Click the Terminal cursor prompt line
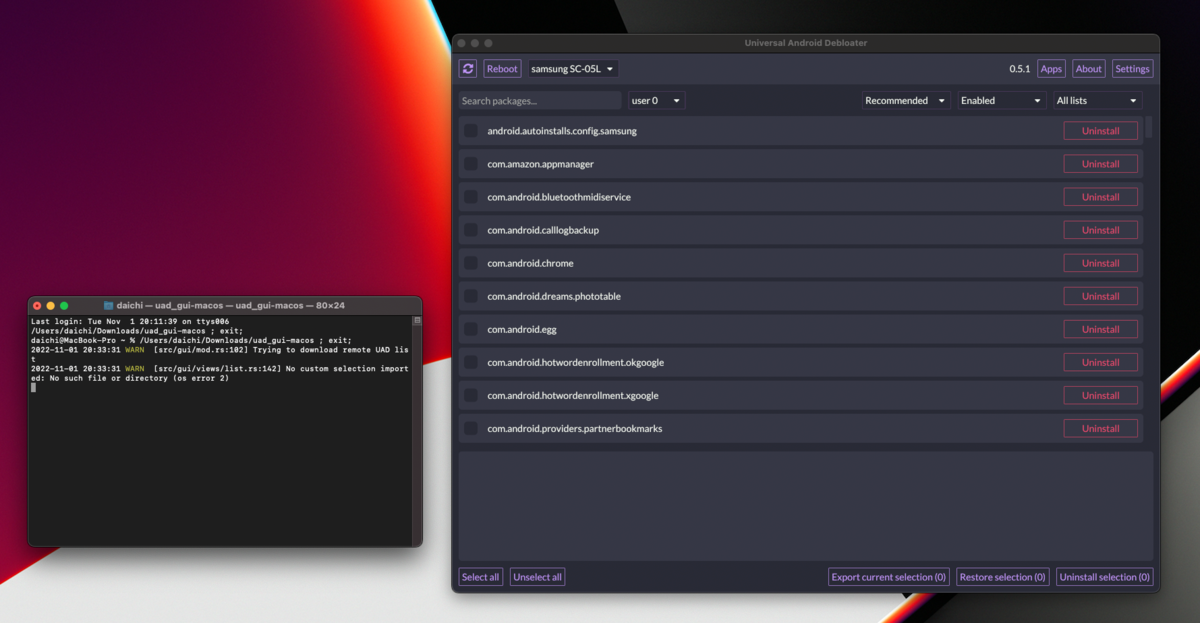This screenshot has height=623, width=1200. 33,387
